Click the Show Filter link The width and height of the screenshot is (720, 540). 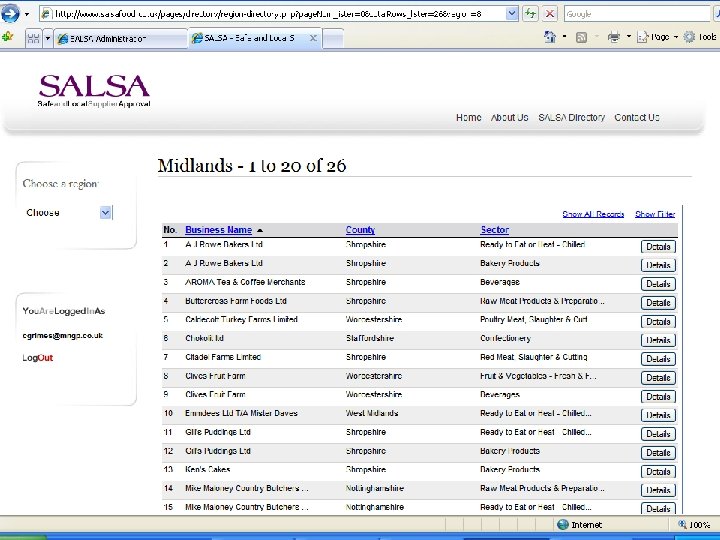point(655,214)
